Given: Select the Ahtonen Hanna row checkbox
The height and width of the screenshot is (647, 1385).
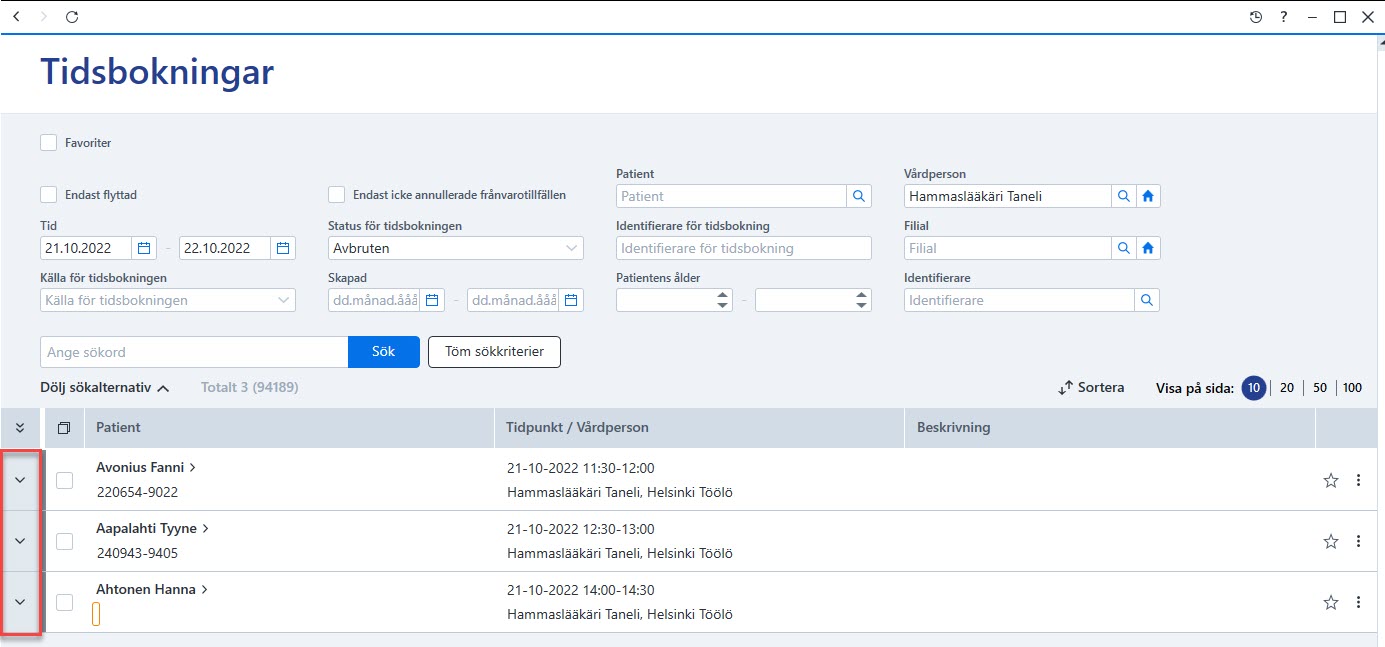Looking at the screenshot, I should click(x=65, y=602).
